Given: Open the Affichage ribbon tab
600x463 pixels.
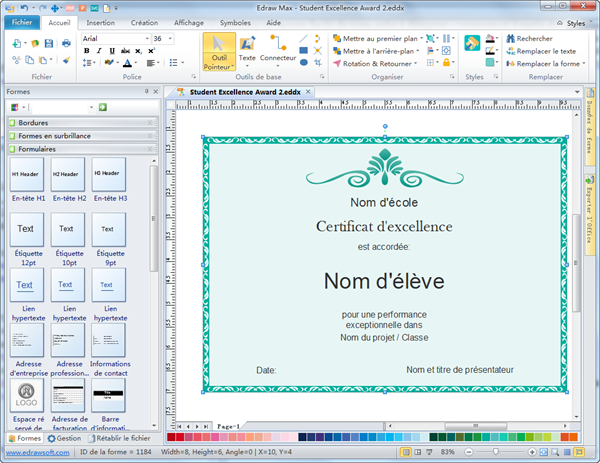Looking at the screenshot, I should (188, 21).
